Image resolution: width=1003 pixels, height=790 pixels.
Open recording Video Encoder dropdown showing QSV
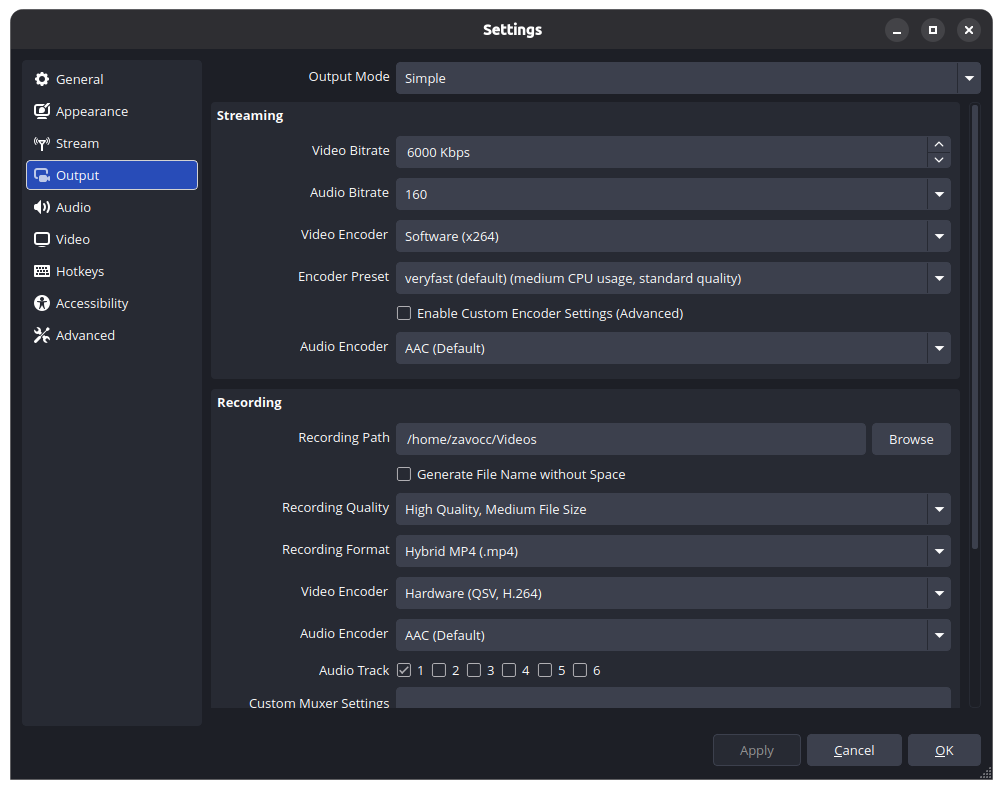673,594
